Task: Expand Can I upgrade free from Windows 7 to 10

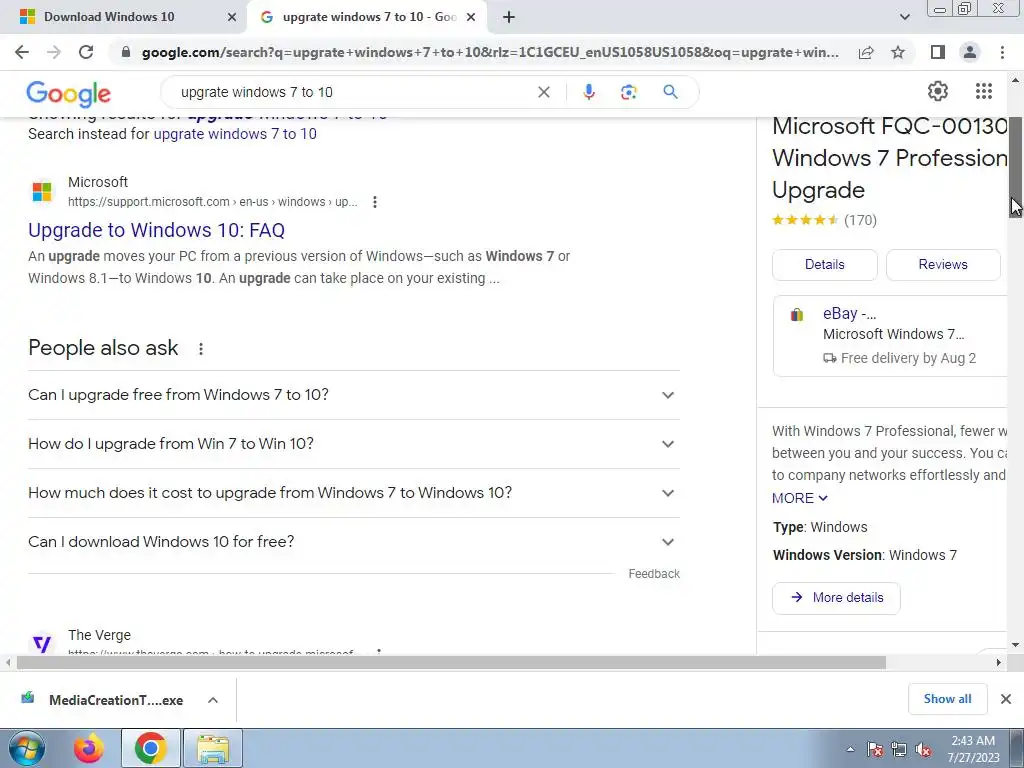Action: [354, 395]
